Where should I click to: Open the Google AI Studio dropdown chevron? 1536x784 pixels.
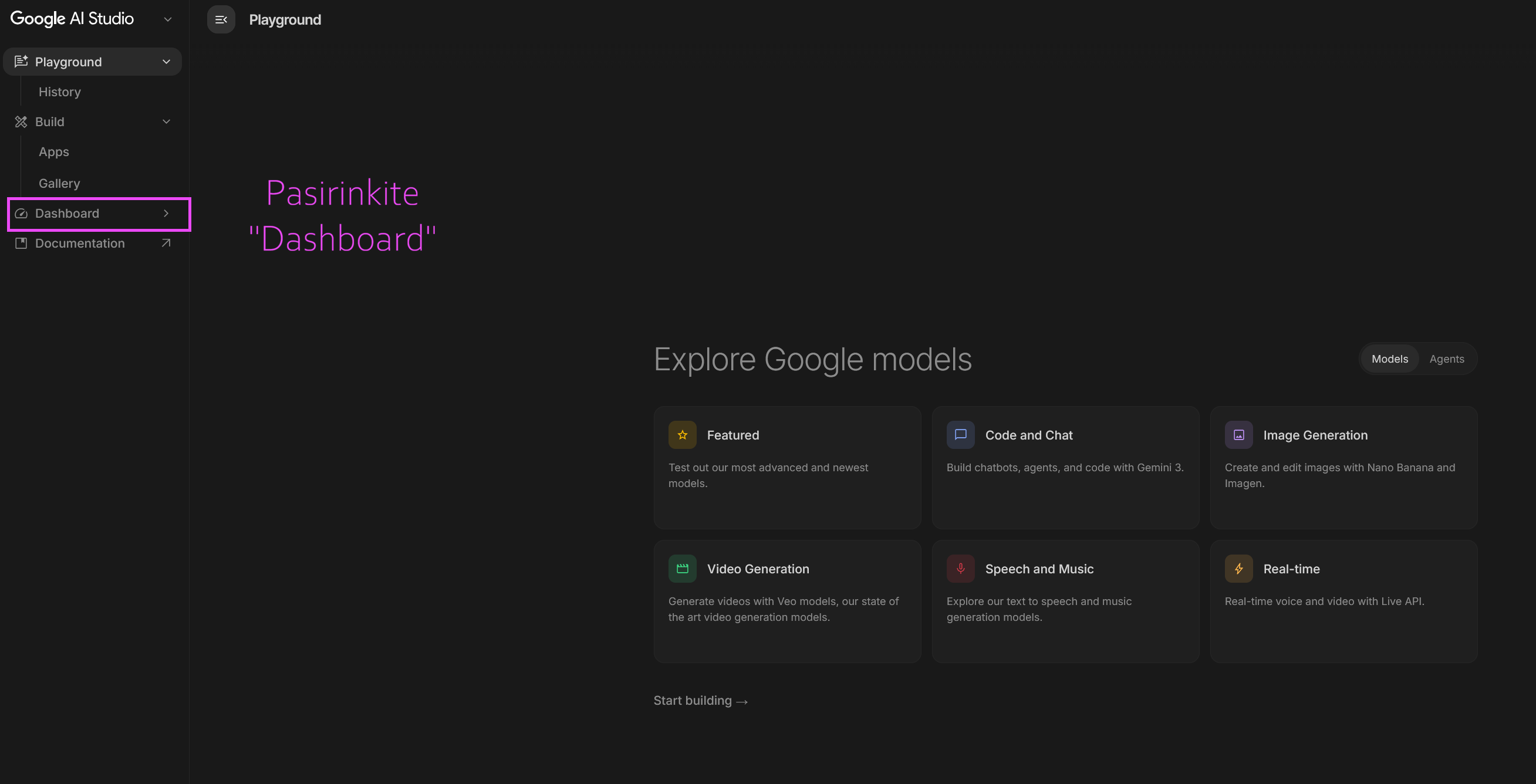click(x=167, y=20)
